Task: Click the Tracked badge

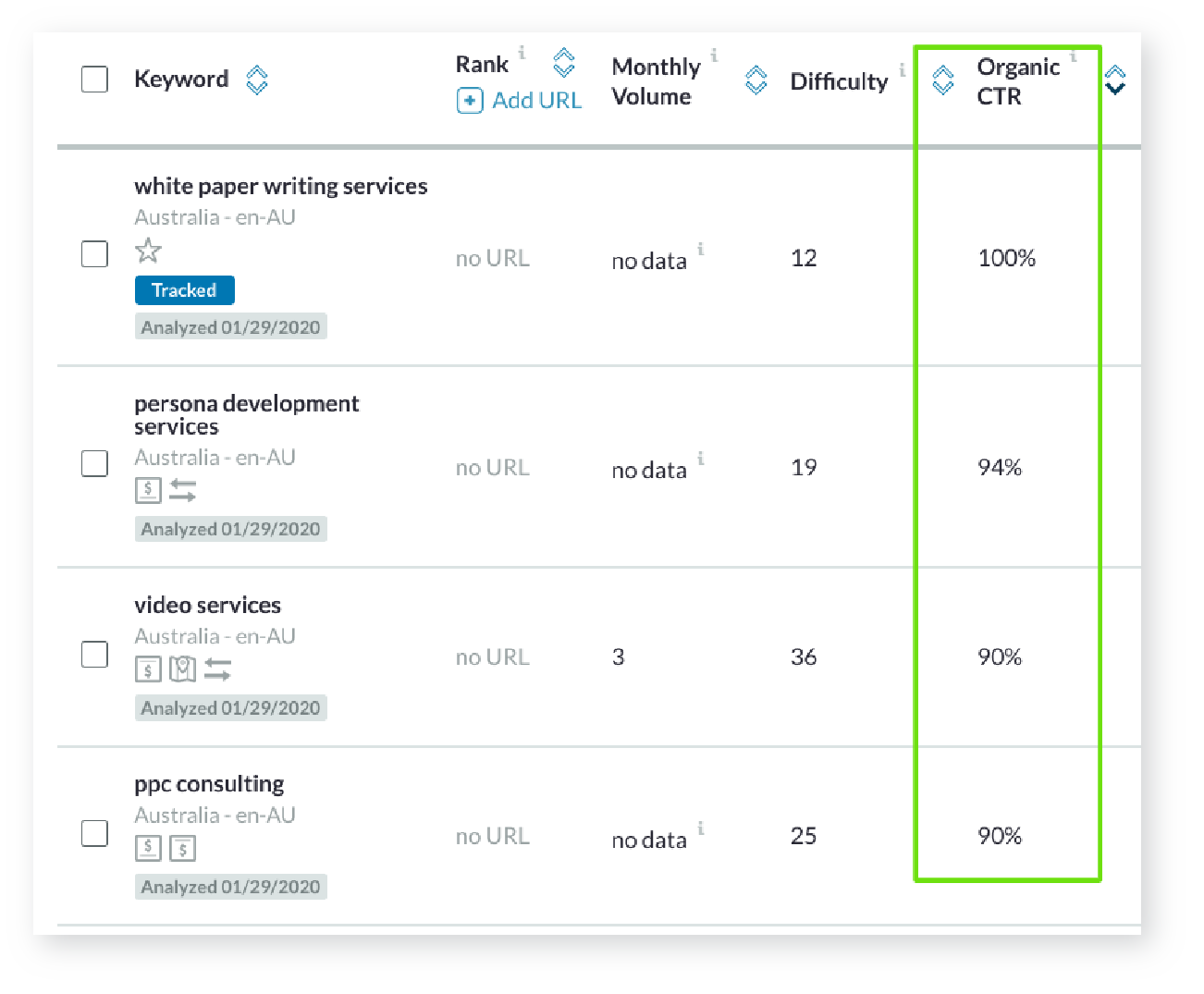Action: (x=184, y=290)
